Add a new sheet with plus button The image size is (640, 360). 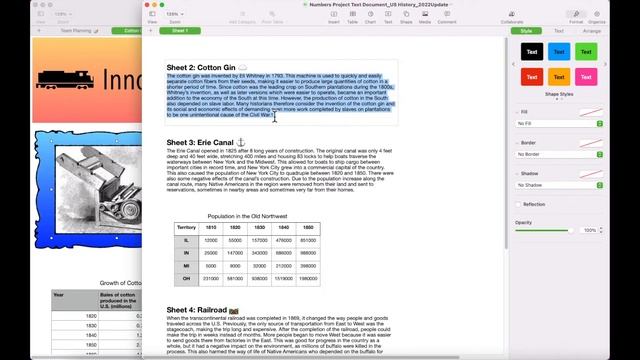coord(151,31)
